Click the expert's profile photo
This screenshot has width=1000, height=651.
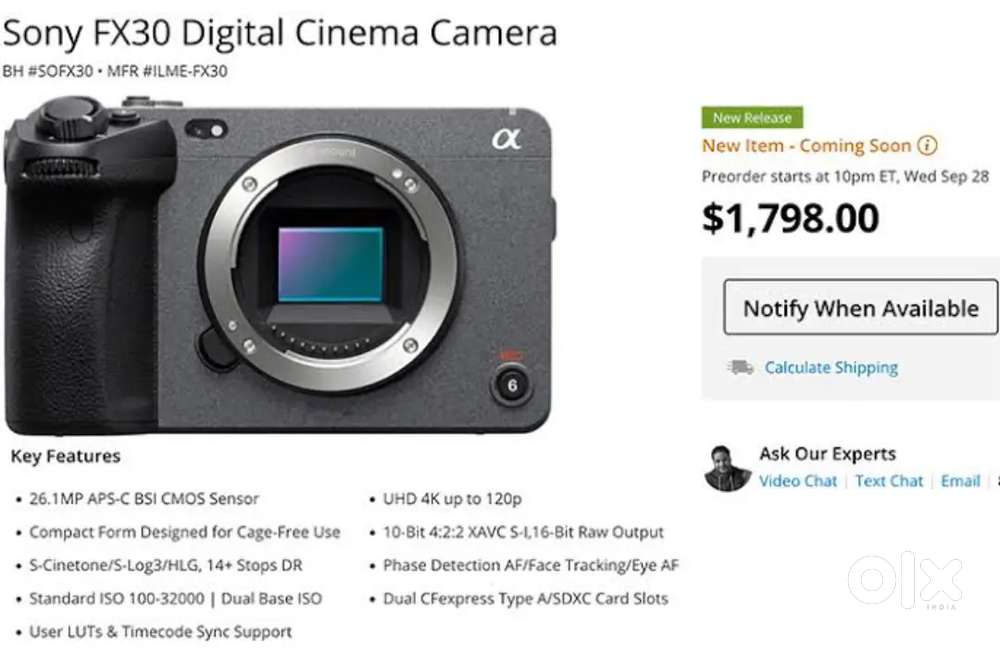click(x=724, y=466)
